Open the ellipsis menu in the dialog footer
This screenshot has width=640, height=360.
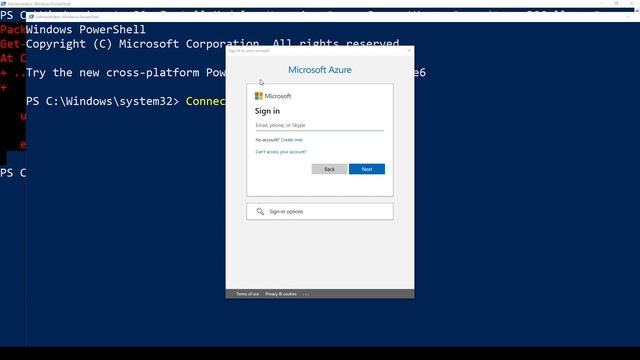pos(306,294)
